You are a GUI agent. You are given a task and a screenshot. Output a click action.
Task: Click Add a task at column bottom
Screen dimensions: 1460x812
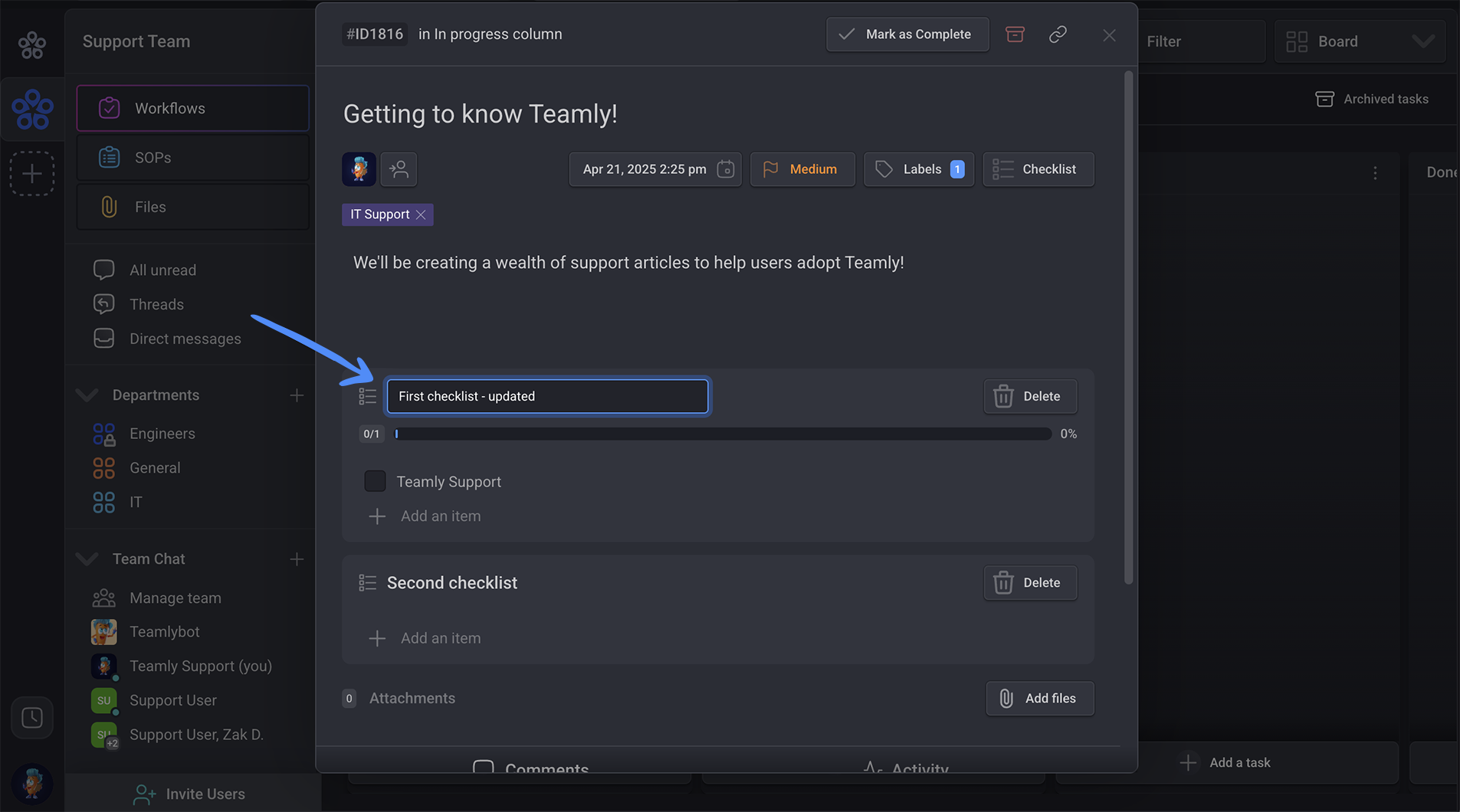click(x=1226, y=763)
